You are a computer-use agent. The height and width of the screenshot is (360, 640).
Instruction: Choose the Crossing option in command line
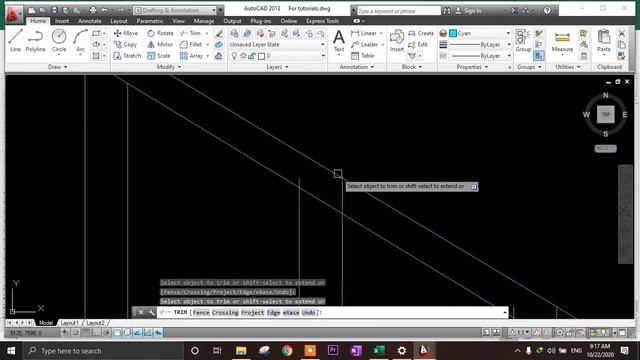coord(225,313)
